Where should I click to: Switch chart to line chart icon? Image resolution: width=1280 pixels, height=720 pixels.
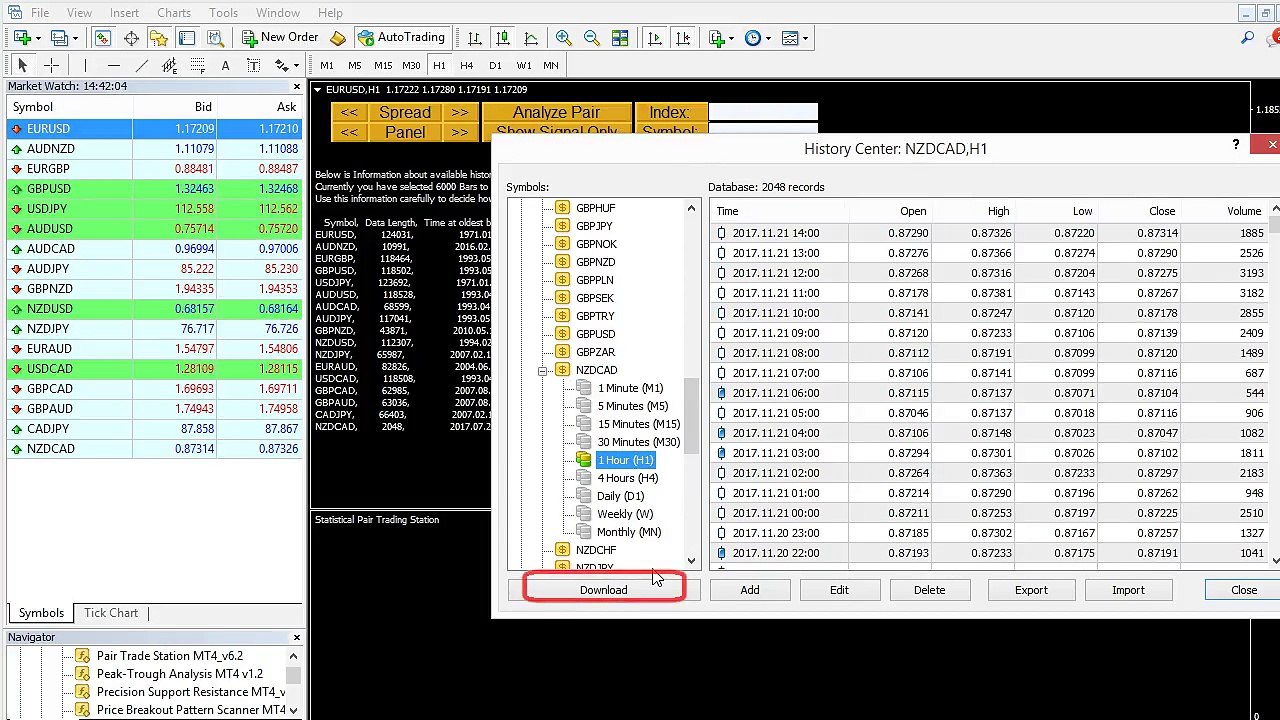(x=531, y=38)
